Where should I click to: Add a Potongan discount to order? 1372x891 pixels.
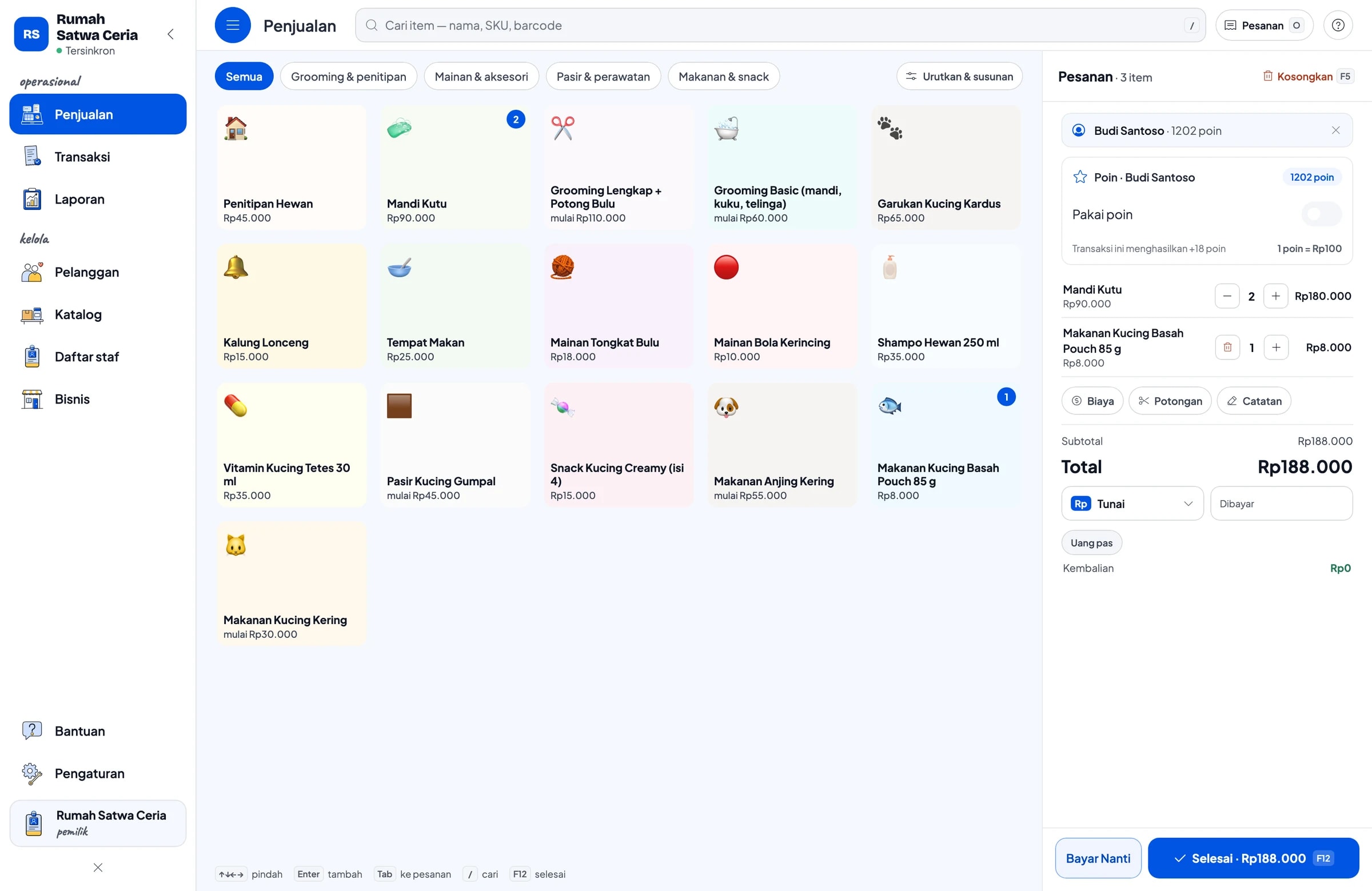[1170, 401]
